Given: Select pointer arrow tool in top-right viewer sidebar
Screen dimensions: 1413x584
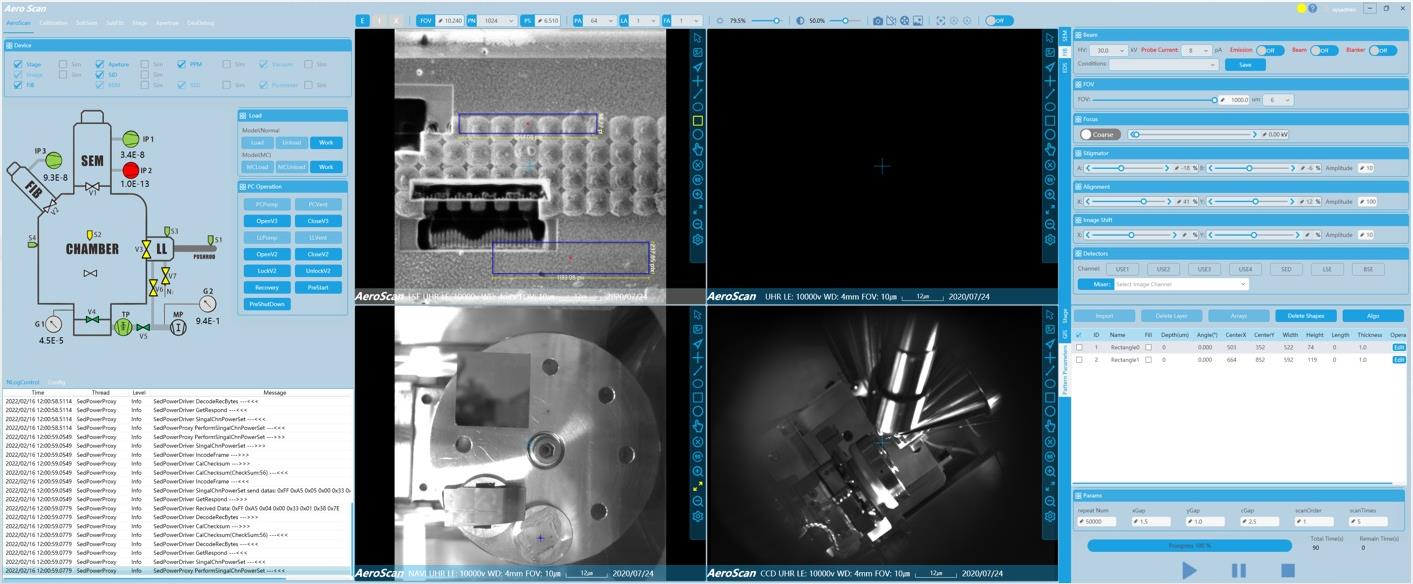Looking at the screenshot, I should (x=1049, y=37).
